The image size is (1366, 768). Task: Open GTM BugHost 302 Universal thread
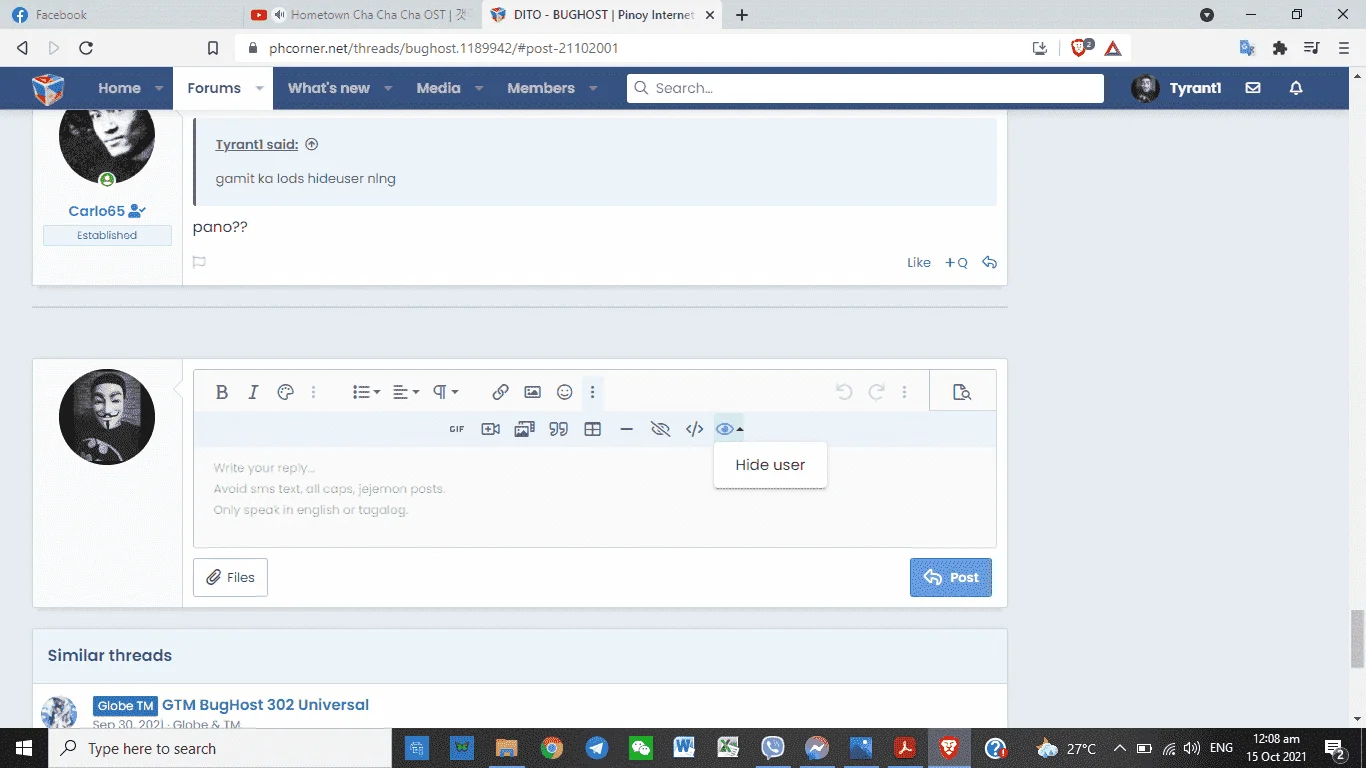point(265,705)
